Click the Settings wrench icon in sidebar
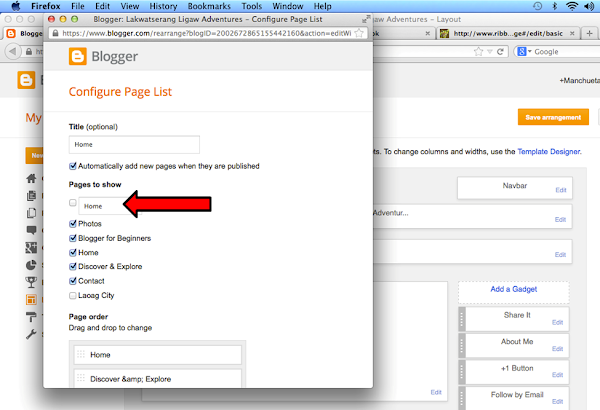The height and width of the screenshot is (410, 600). coord(31,334)
